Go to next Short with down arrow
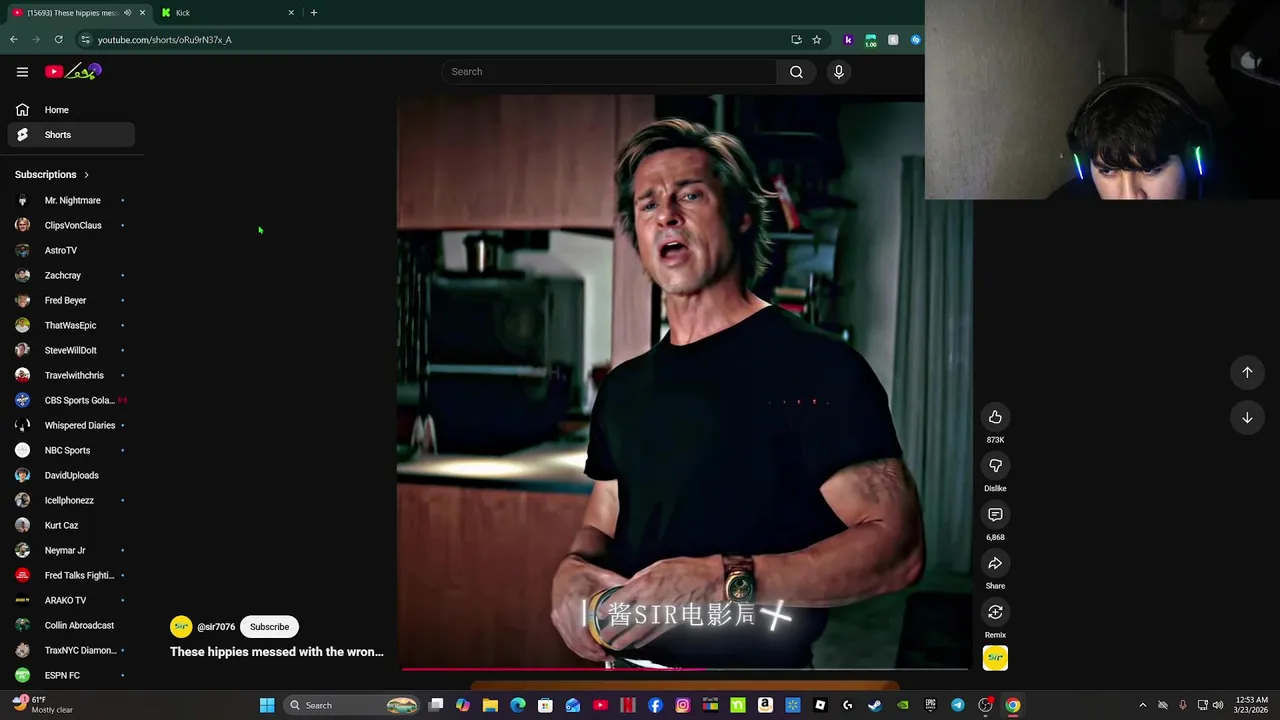Screen dimensions: 1280x720 (1247, 418)
